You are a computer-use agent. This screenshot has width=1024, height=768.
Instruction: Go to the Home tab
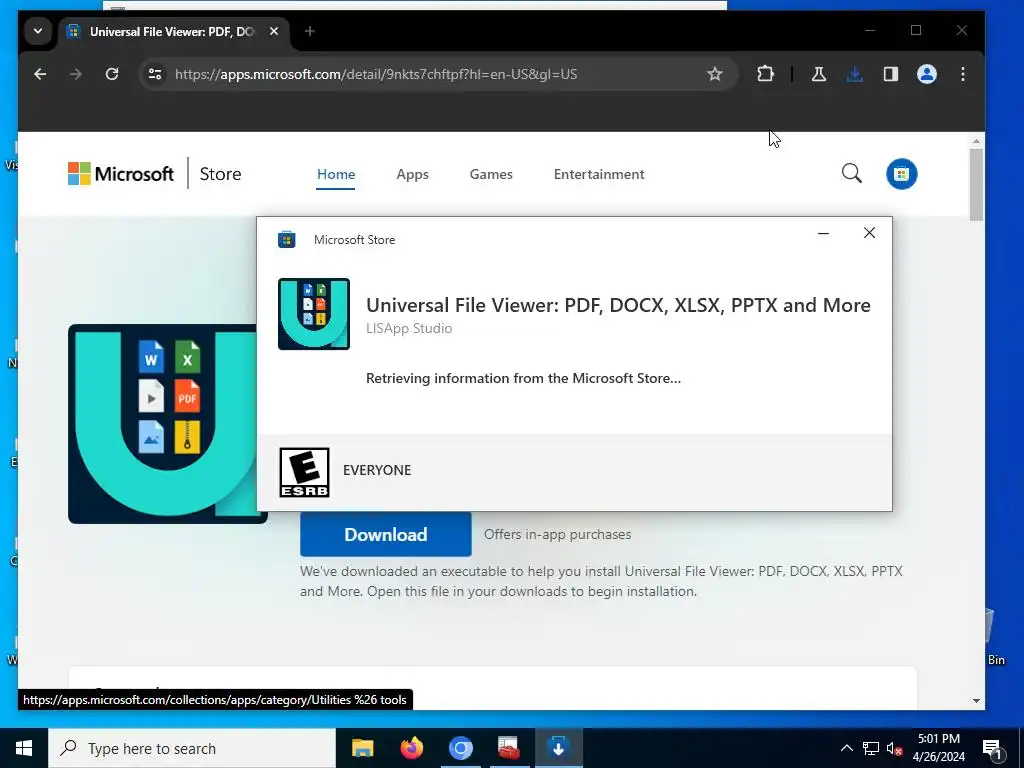click(336, 174)
